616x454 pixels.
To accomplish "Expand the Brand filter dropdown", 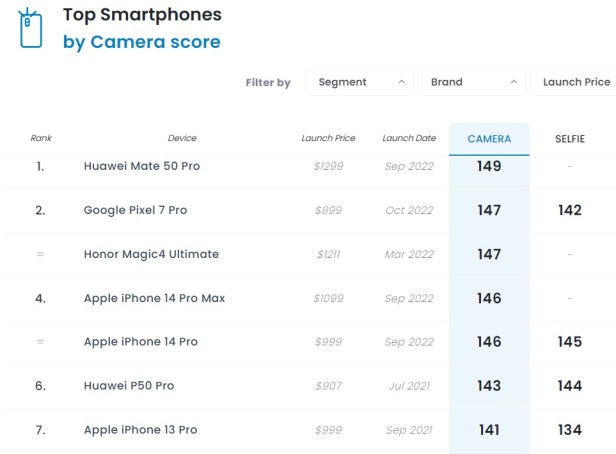I will tap(471, 82).
